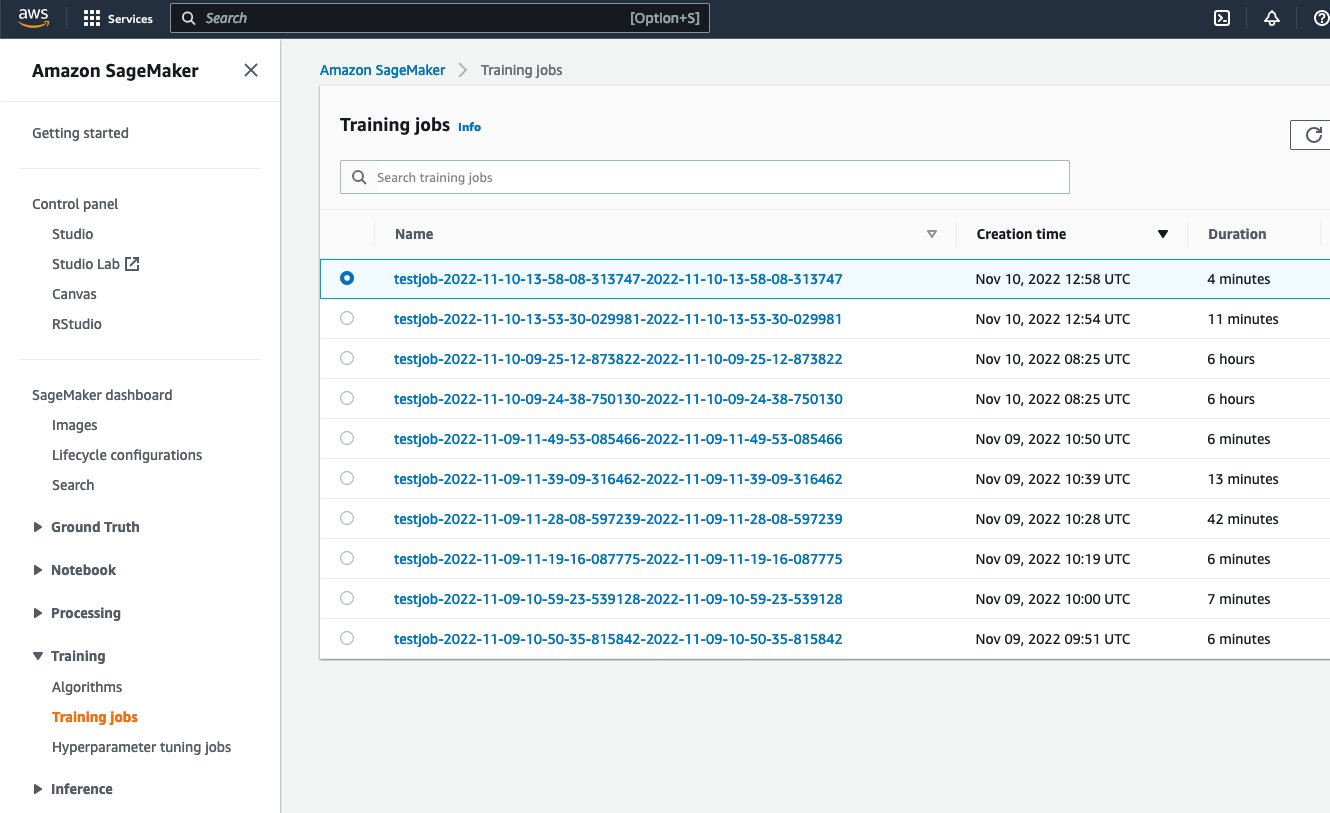Screen dimensions: 1330x813
Task: Click the refresh training jobs button
Action: 1312,135
